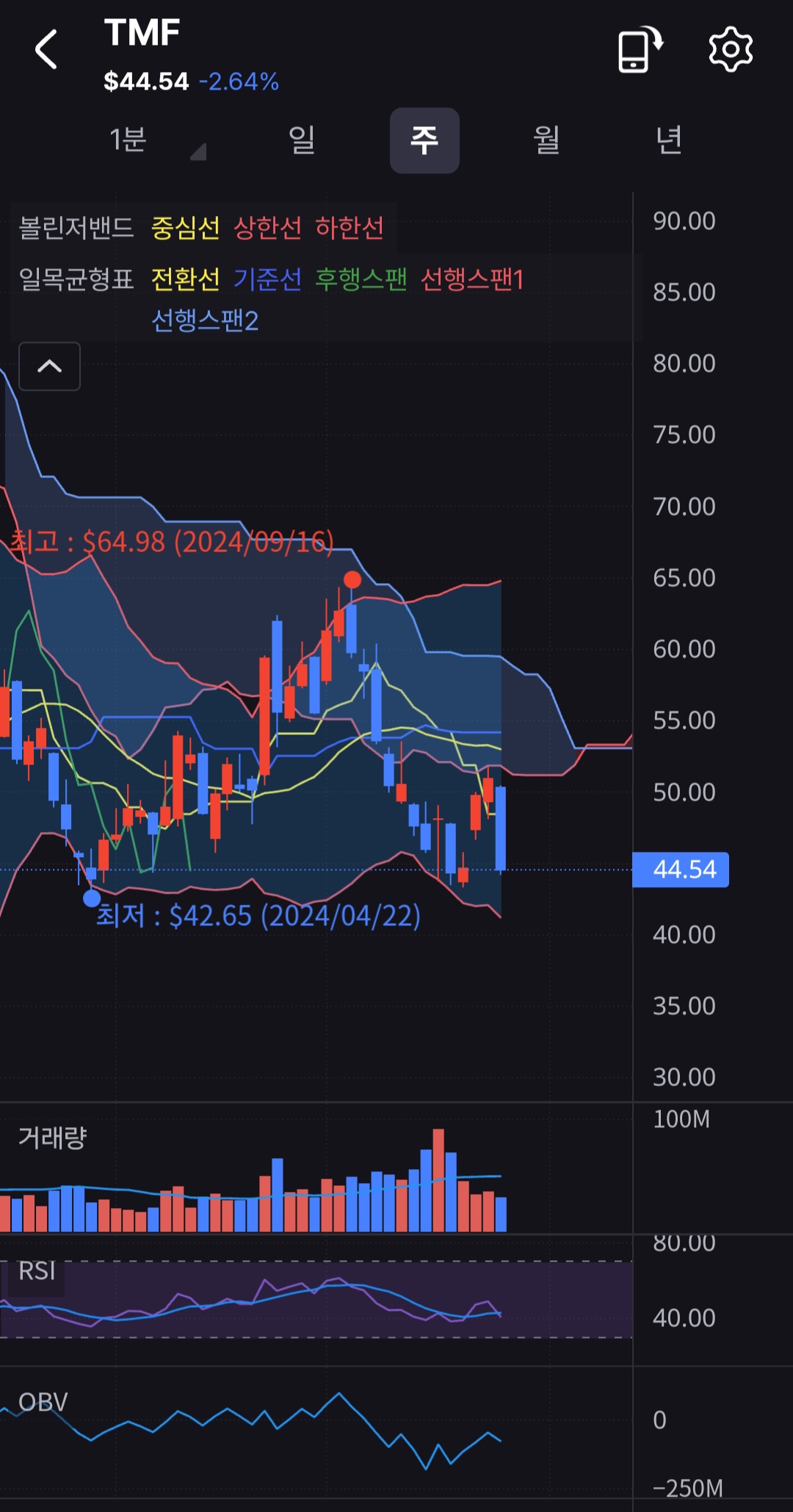Tap the 최고 $64.98 high label

tap(172, 542)
